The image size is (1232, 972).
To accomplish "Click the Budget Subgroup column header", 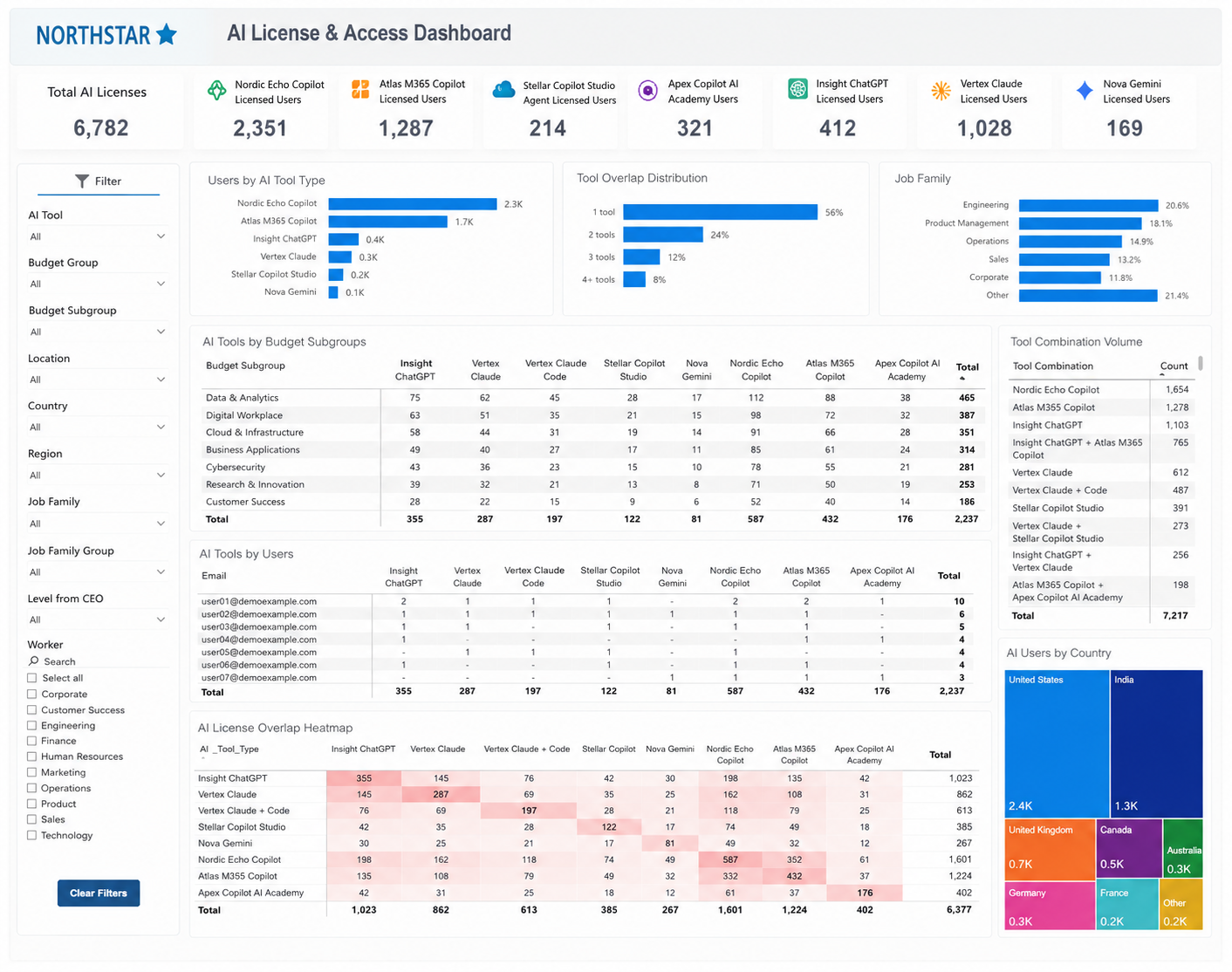I will [245, 366].
